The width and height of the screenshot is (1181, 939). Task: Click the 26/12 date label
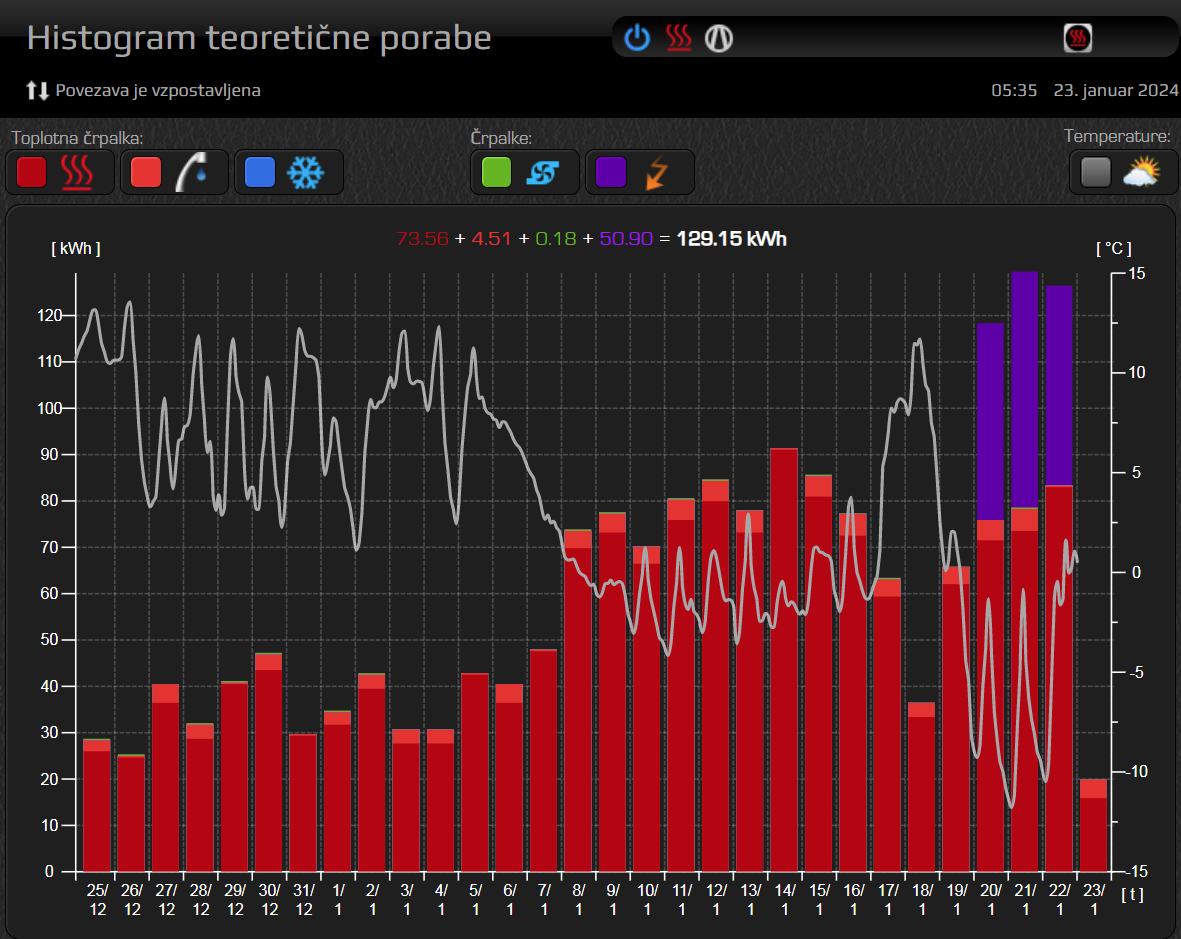tap(132, 900)
